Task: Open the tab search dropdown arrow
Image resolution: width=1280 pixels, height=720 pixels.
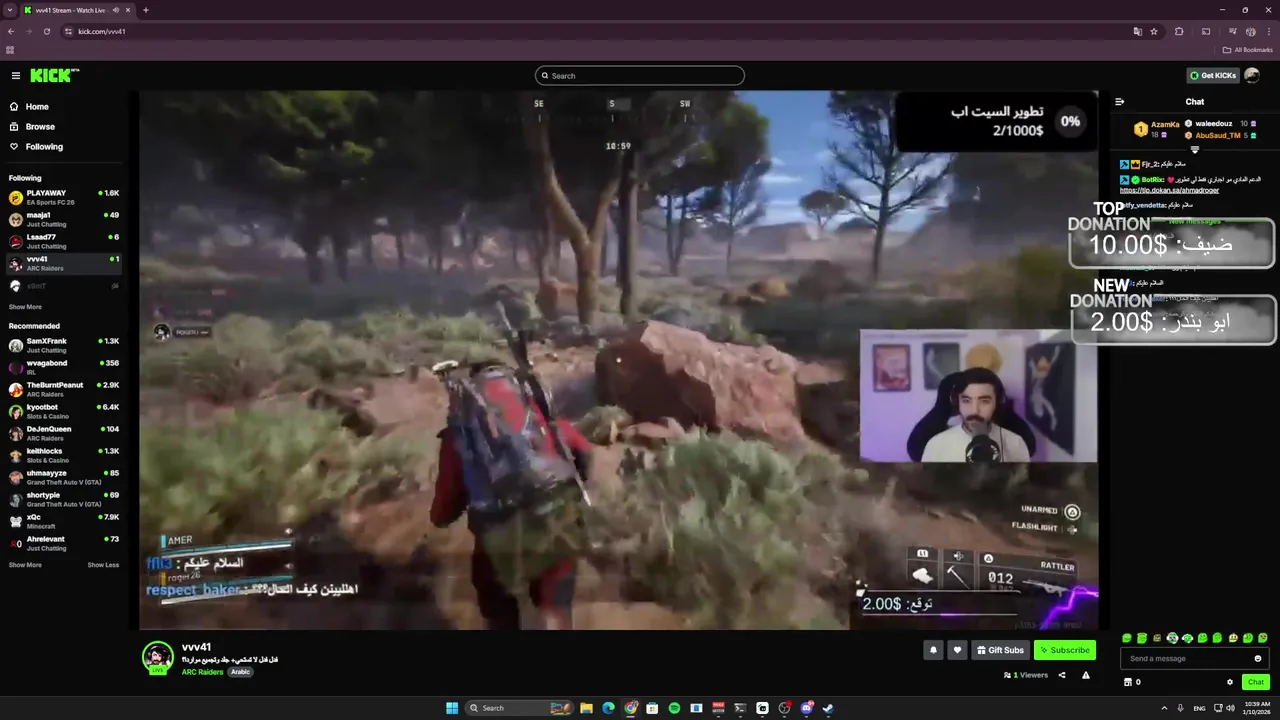Action: tap(9, 10)
